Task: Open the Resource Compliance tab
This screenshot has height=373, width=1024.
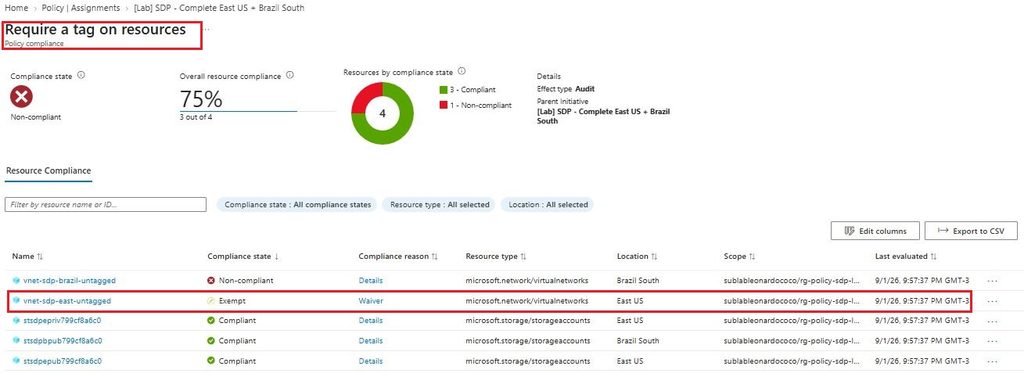Action: click(48, 171)
